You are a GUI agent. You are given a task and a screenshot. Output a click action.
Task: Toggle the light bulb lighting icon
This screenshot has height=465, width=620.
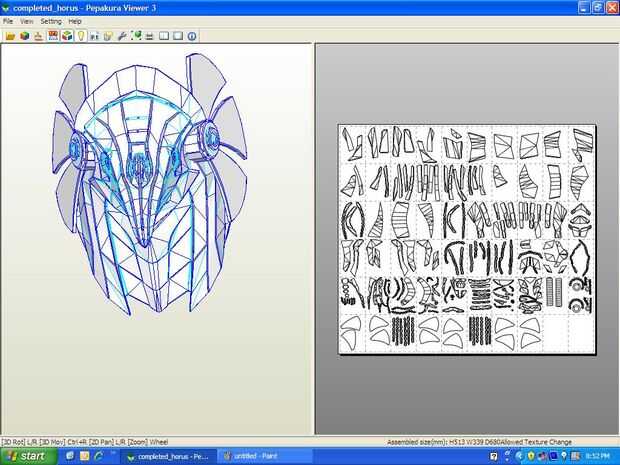point(81,36)
